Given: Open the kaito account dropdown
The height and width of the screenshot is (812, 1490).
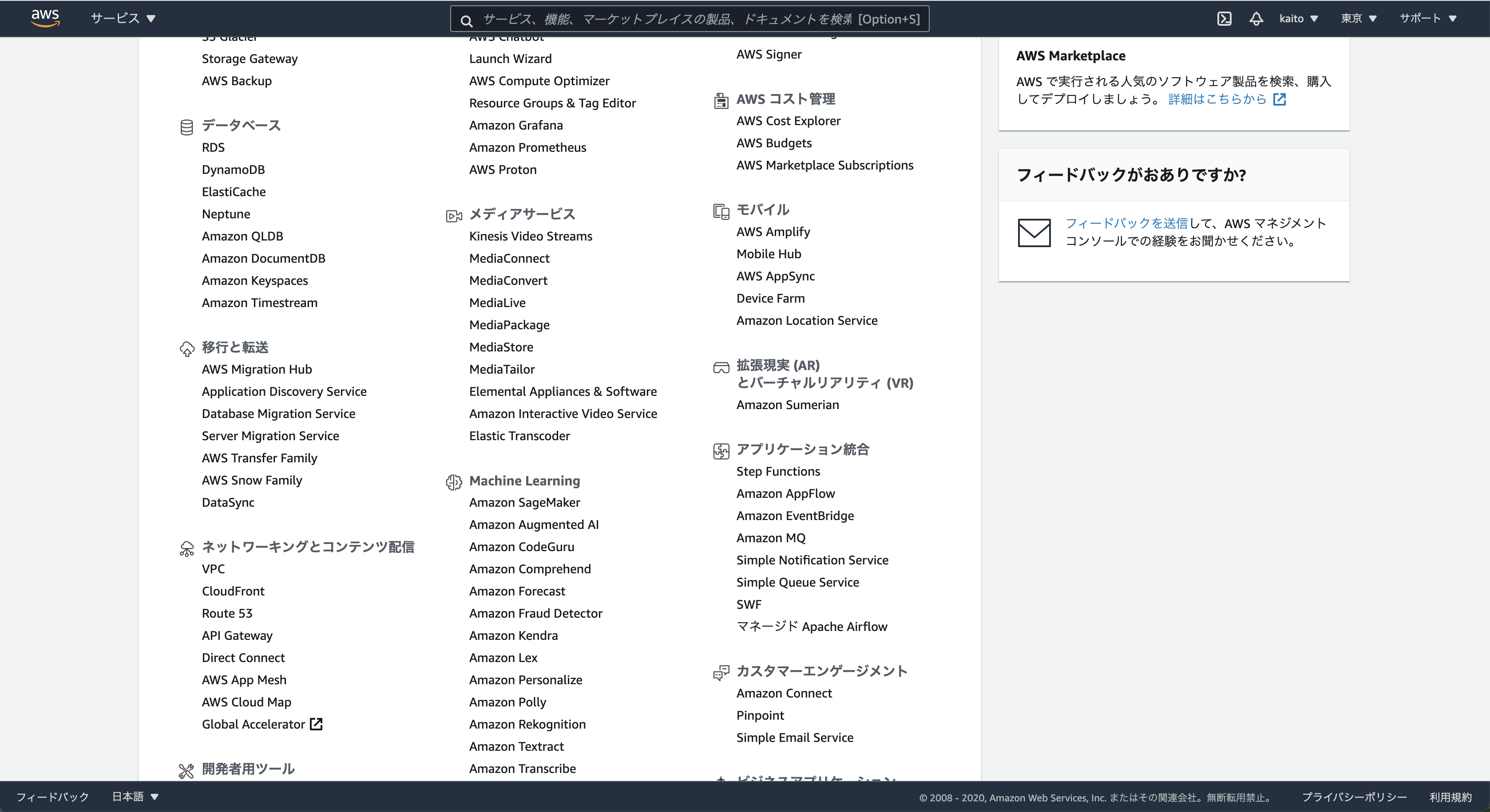Looking at the screenshot, I should point(1298,19).
